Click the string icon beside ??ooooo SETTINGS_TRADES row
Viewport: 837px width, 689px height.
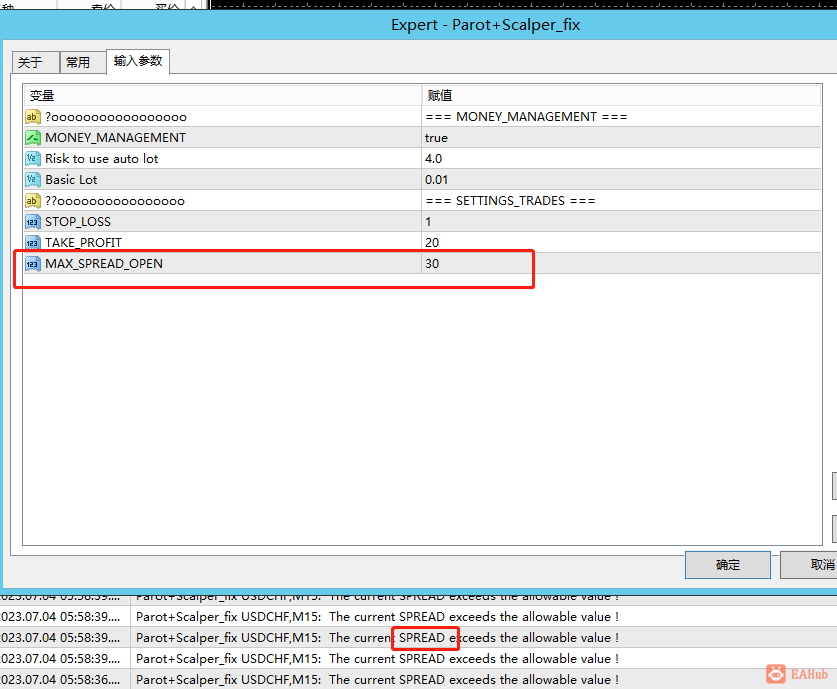[x=33, y=201]
